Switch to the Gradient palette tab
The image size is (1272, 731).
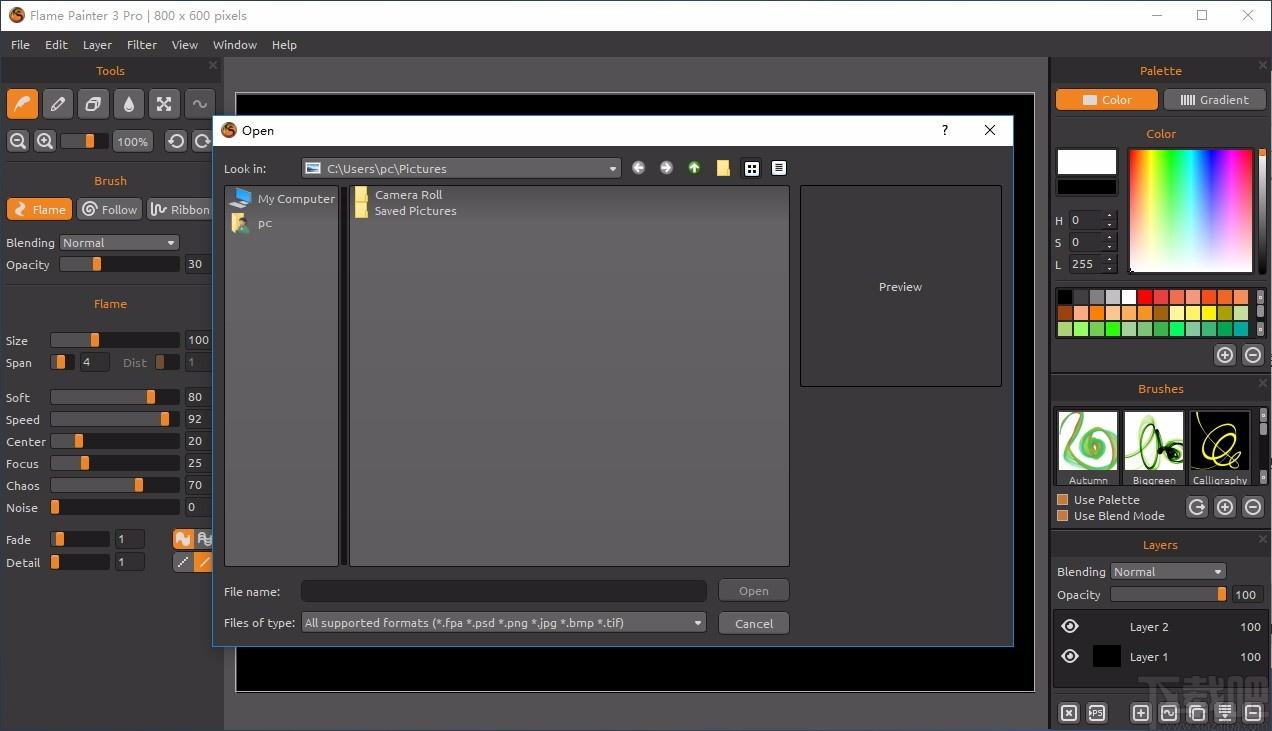click(1214, 100)
